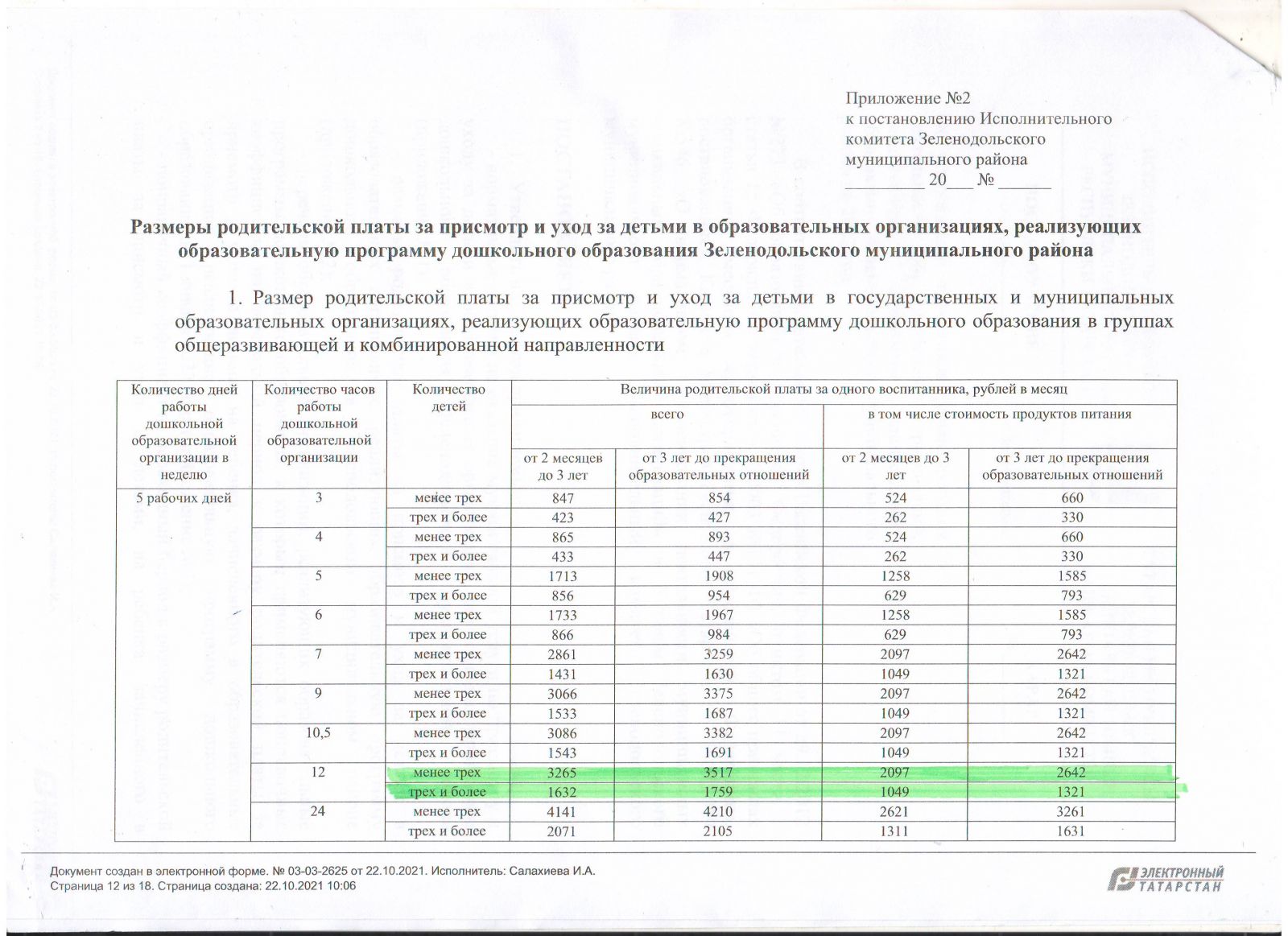This screenshot has width=1288, height=936.
Task: Select the highlighted cell showing 1759
Action: [x=718, y=792]
